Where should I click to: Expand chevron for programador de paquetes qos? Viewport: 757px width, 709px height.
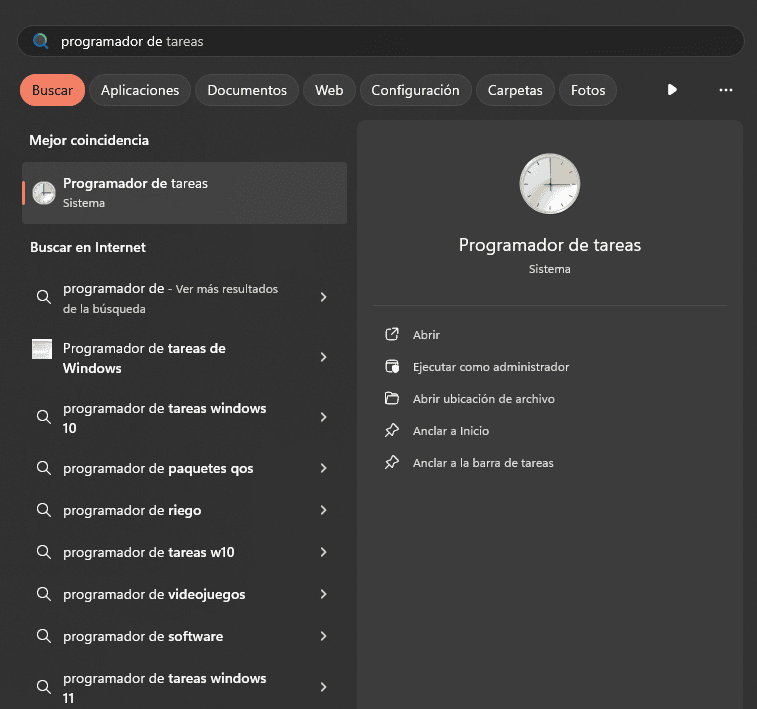(323, 468)
